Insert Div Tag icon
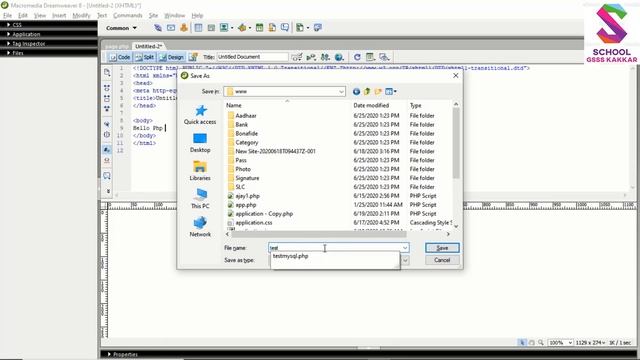This screenshot has height=360, width=640. coord(211,28)
